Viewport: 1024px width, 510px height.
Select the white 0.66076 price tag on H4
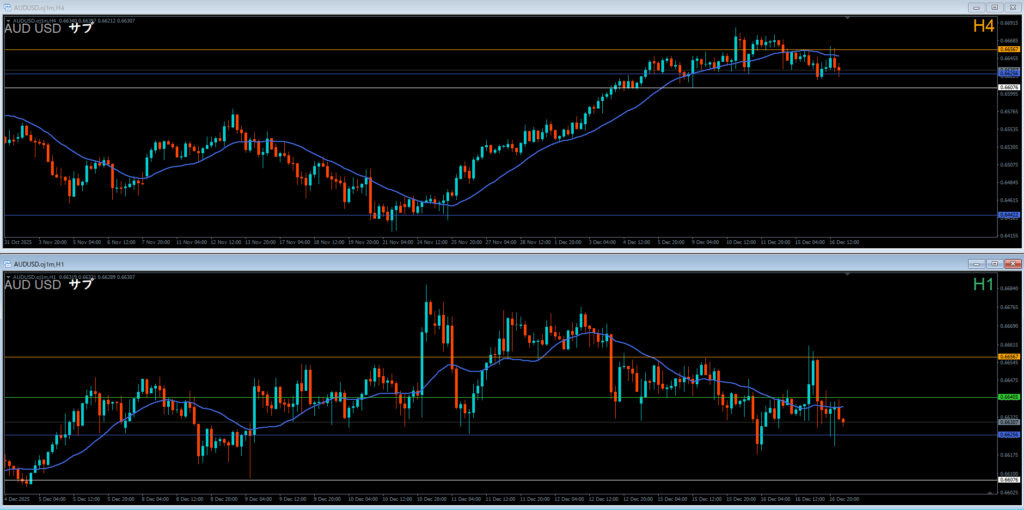1008,87
